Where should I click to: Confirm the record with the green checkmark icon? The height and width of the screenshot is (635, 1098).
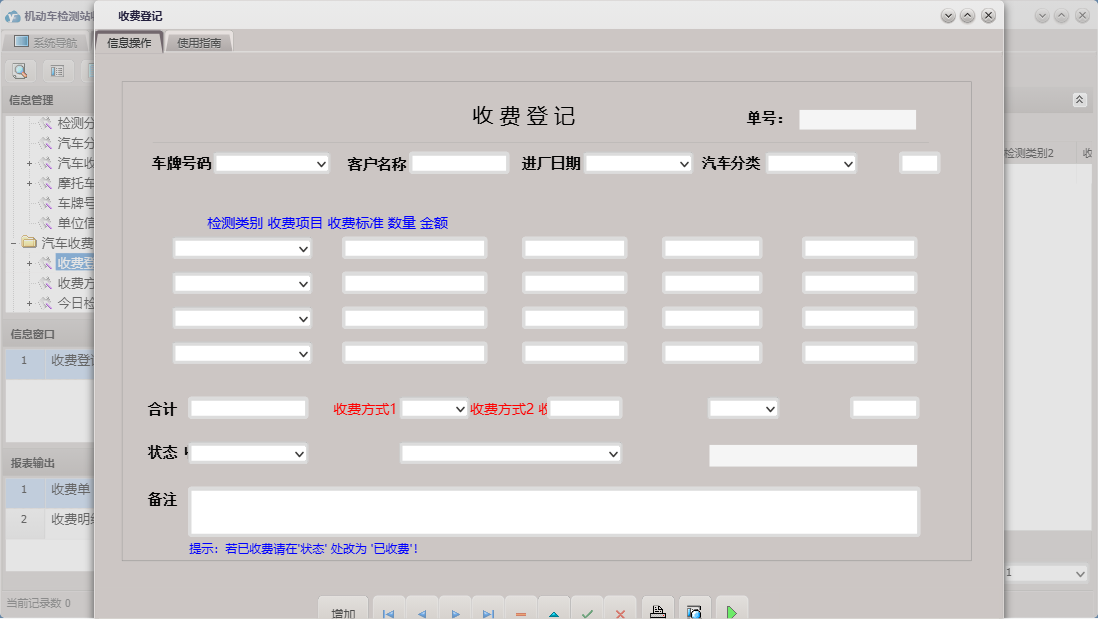(587, 612)
